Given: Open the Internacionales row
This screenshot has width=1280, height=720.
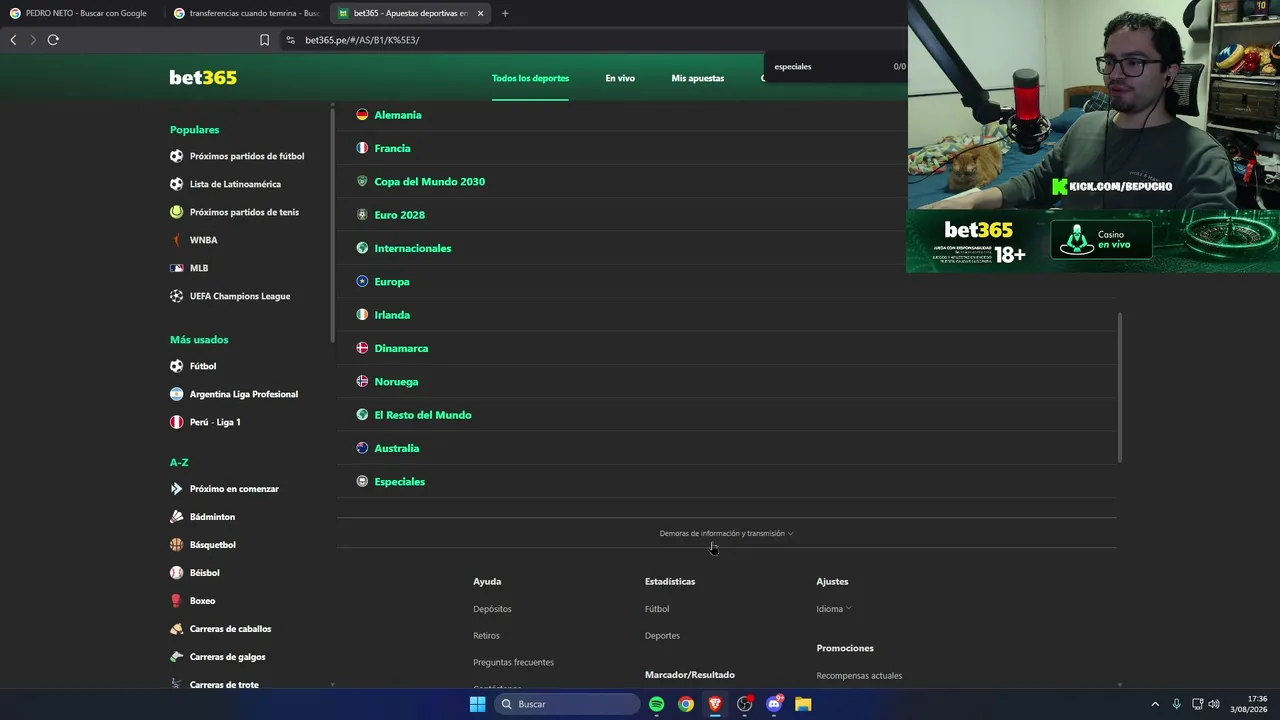Looking at the screenshot, I should (x=726, y=248).
